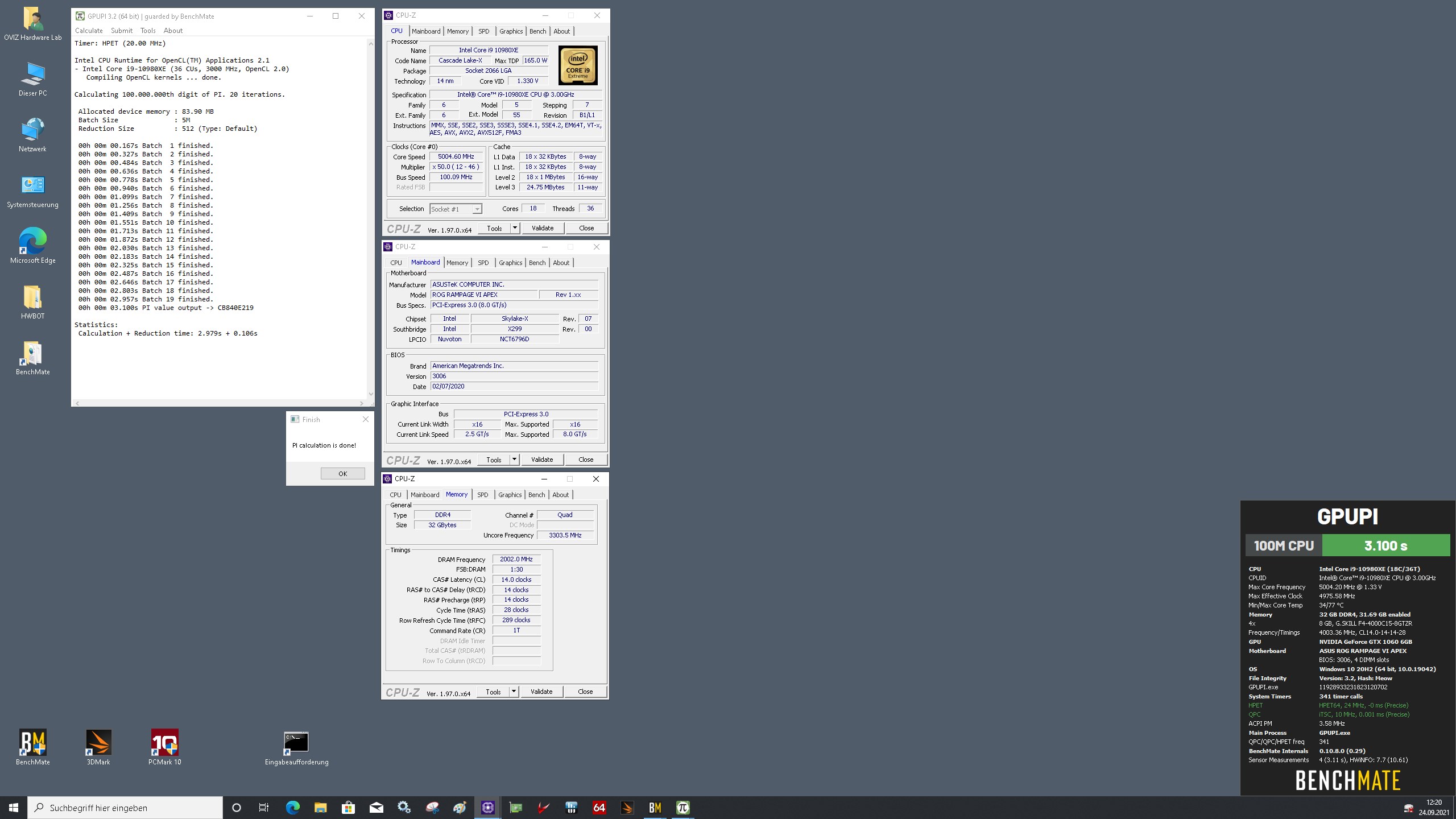The image size is (1456, 819).
Task: Launch the 3DMark desktop shortcut
Action: [x=98, y=747]
